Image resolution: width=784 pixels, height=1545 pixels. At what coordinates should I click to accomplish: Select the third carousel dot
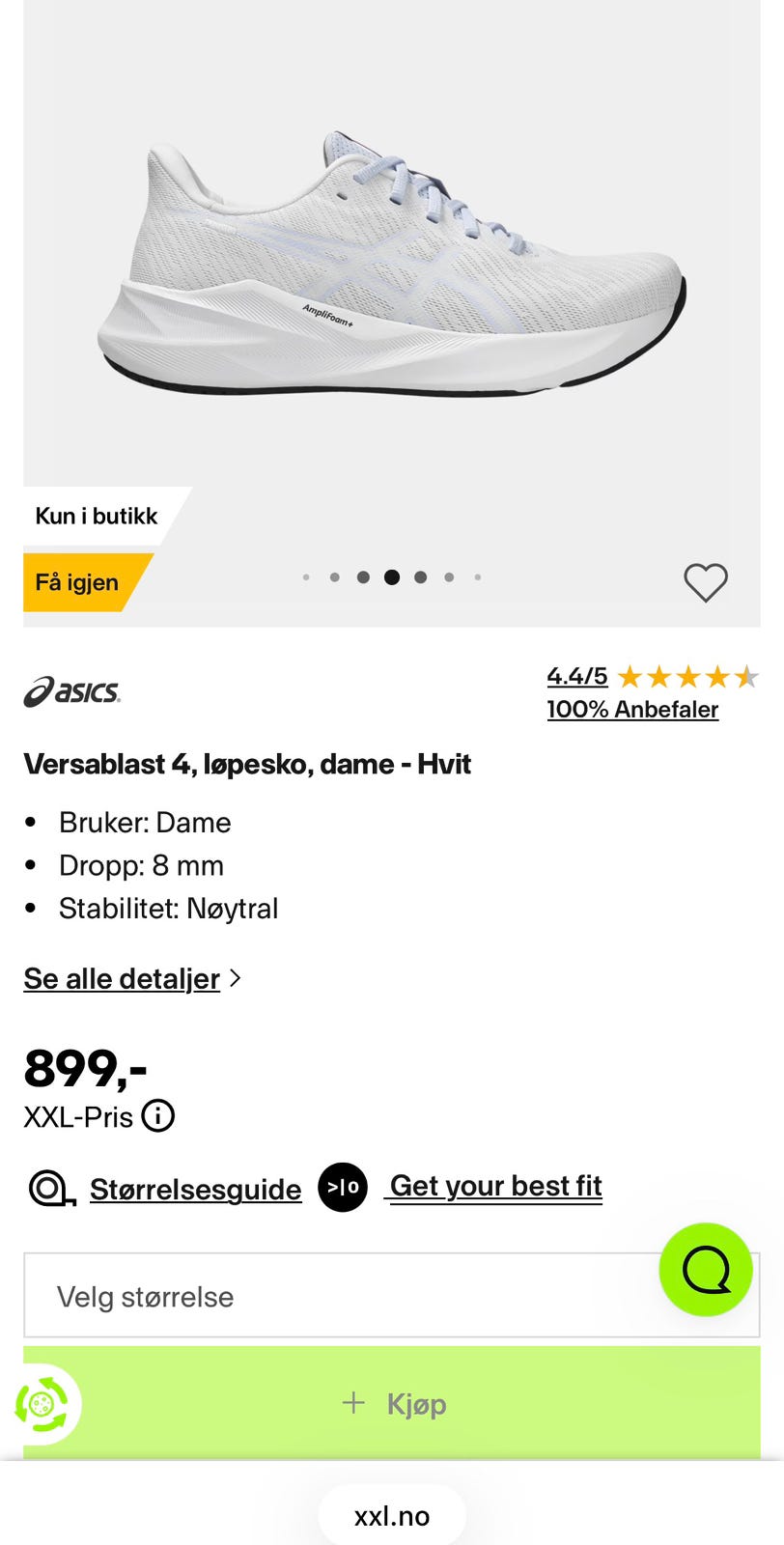pos(363,577)
